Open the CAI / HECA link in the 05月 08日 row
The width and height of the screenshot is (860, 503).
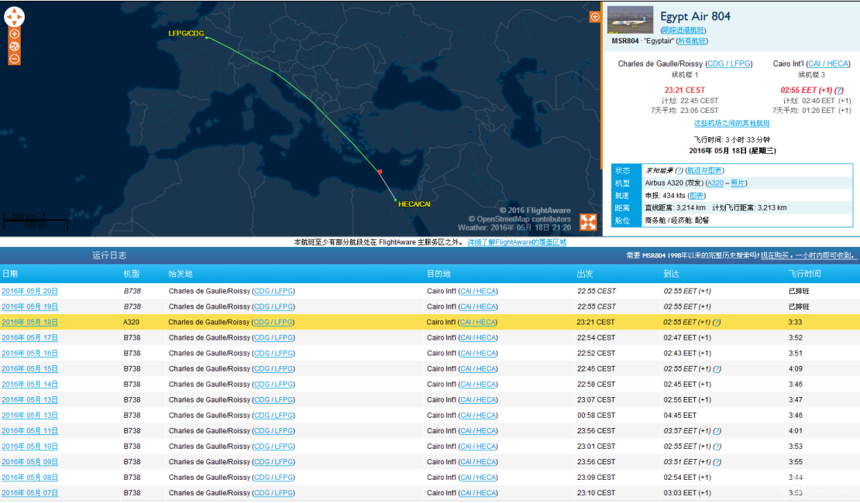[478, 478]
